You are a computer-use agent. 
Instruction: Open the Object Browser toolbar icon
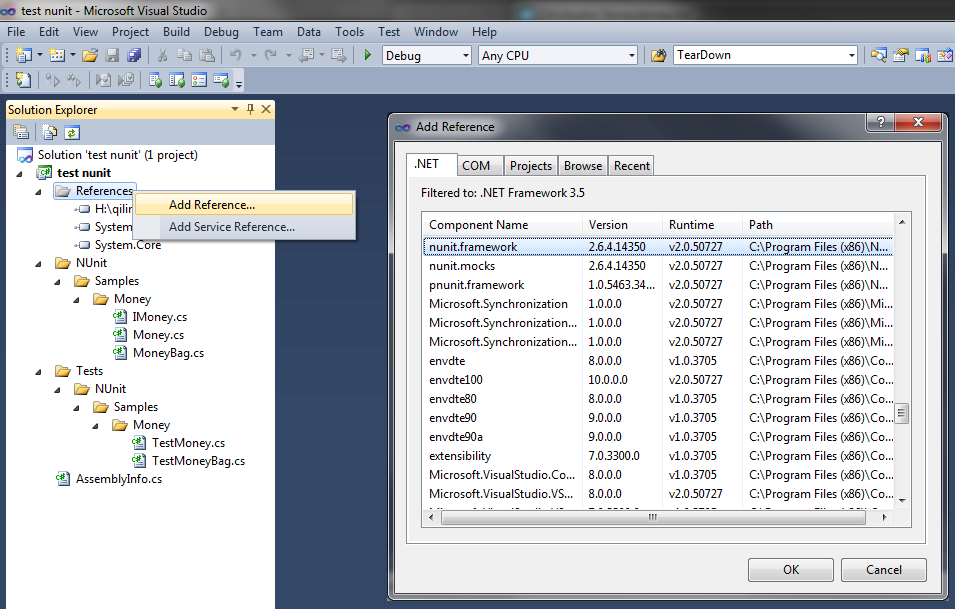923,55
